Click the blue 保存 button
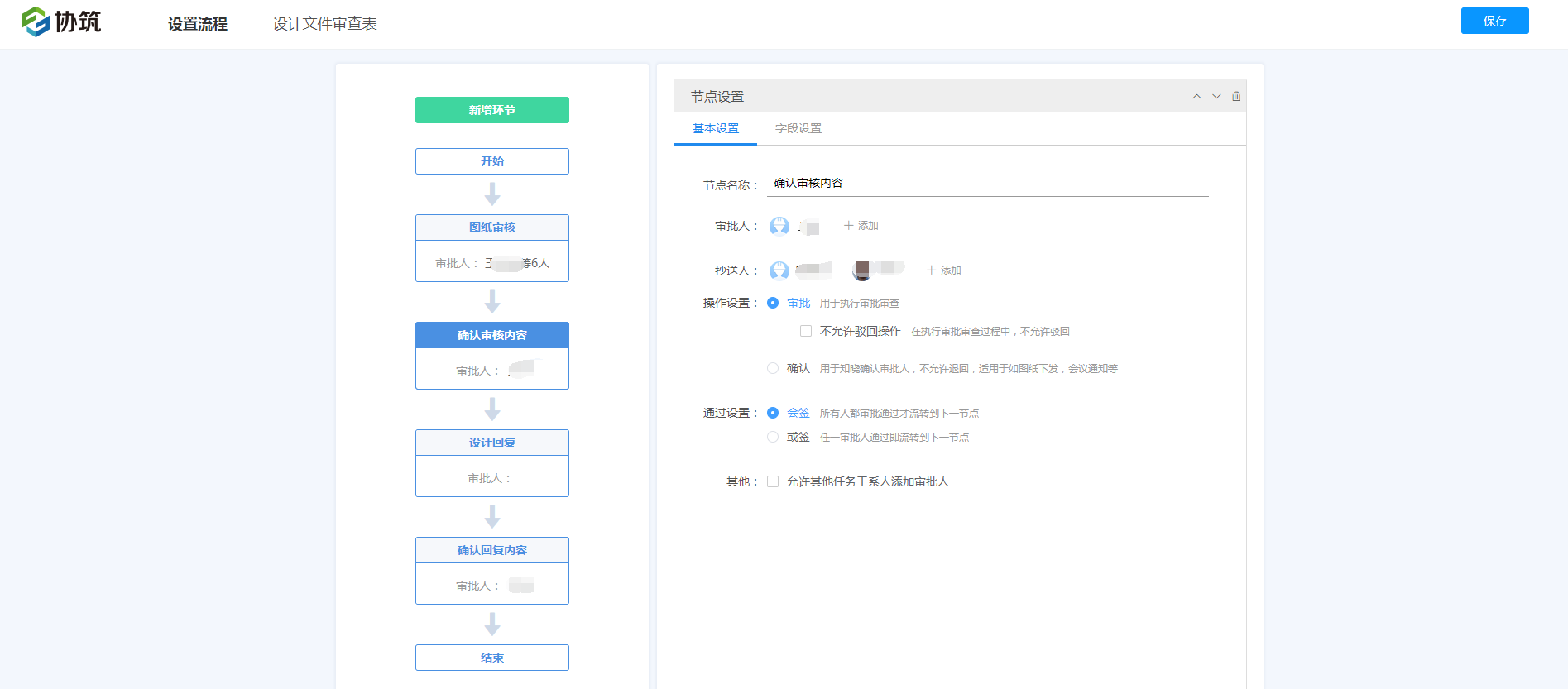The width and height of the screenshot is (1568, 689). coord(1494,21)
